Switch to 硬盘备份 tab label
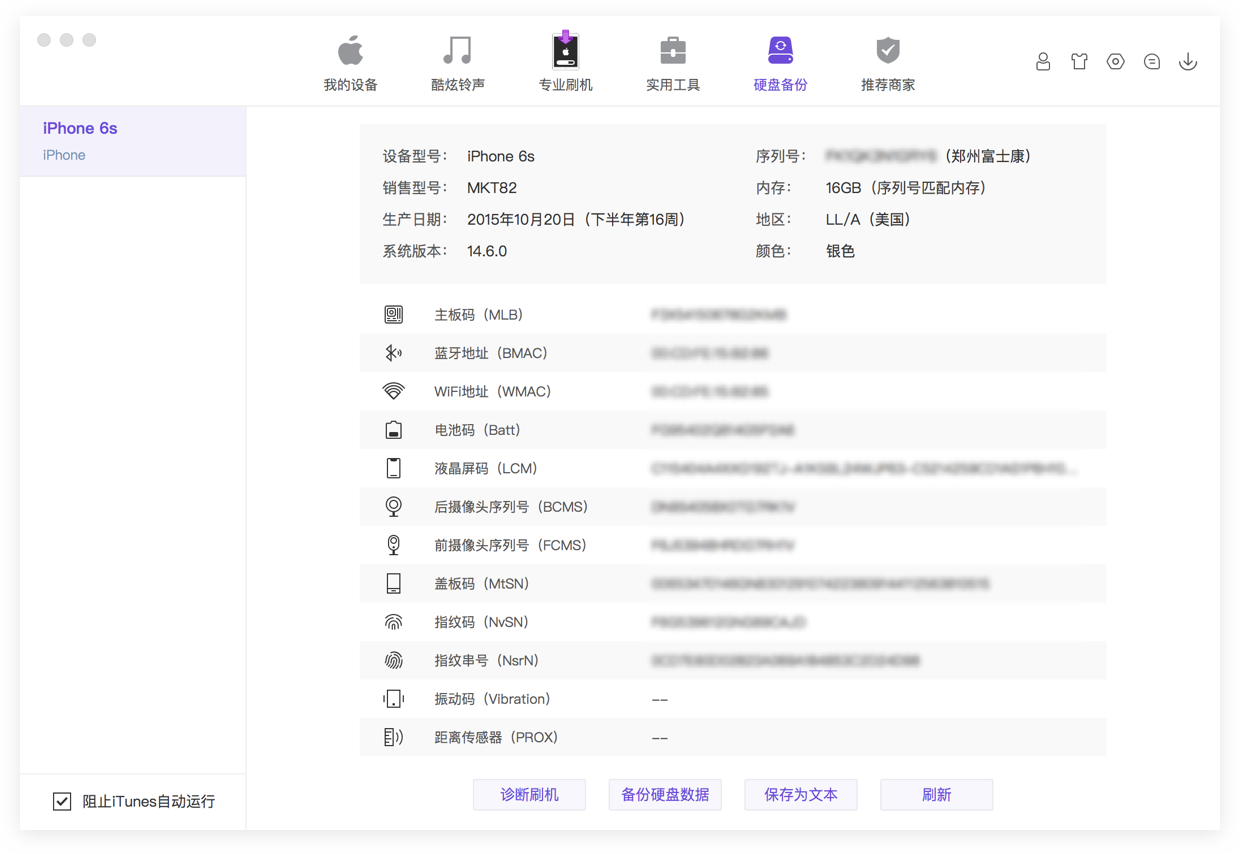The width and height of the screenshot is (1240, 854). 780,85
